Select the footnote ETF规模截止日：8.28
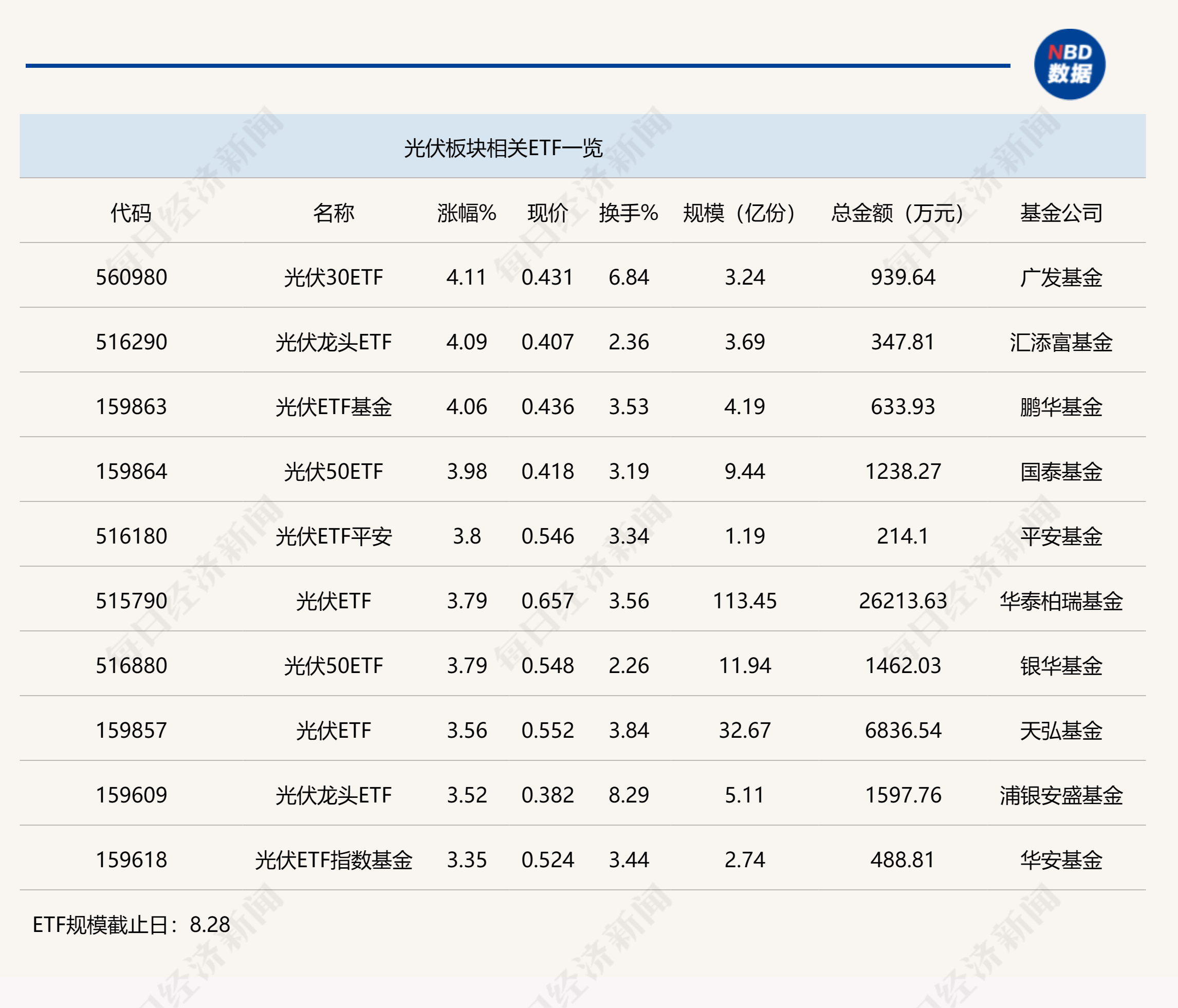1178x1008 pixels. (x=132, y=925)
